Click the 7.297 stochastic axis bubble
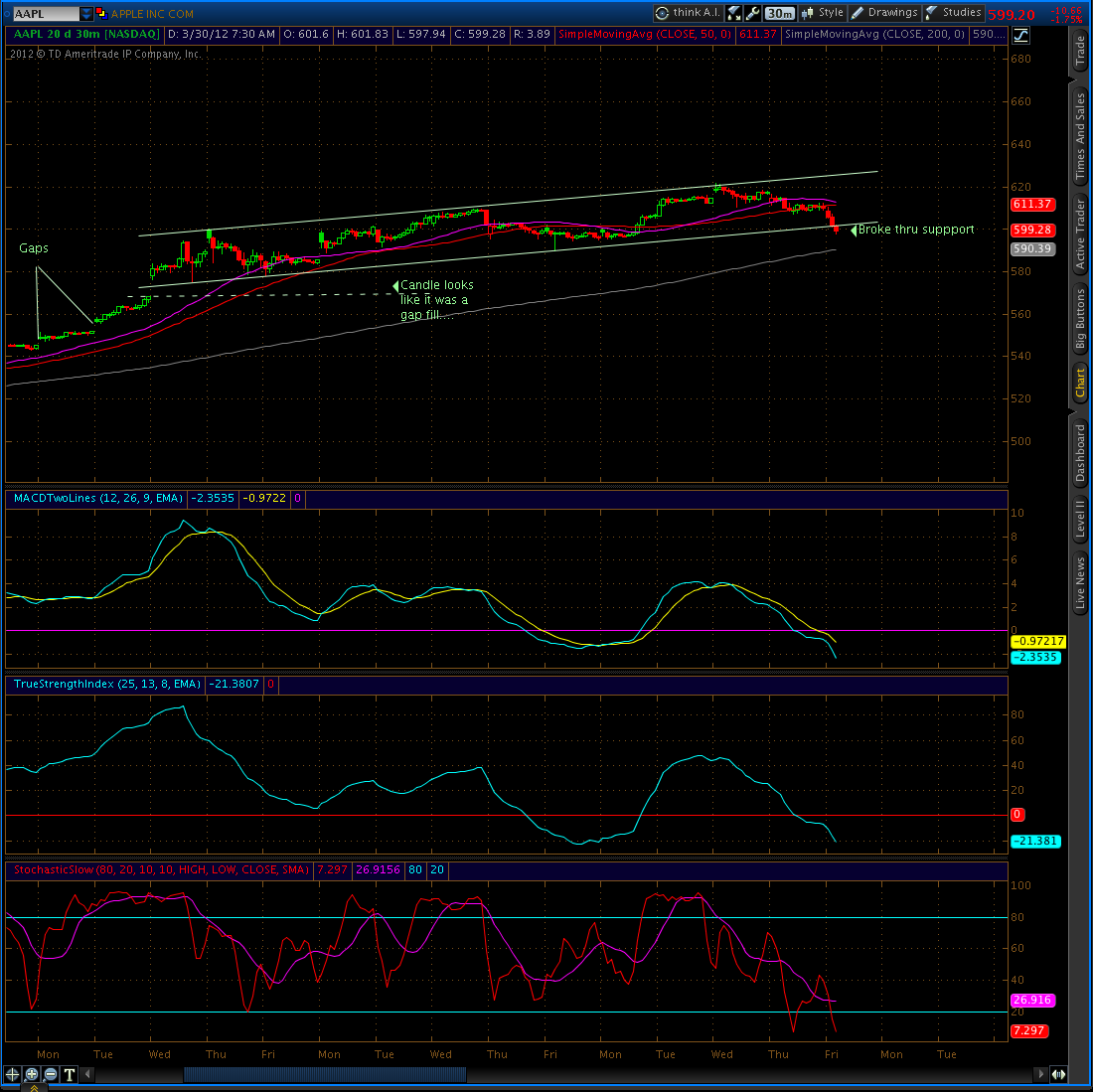1093x1092 pixels. point(1029,1030)
